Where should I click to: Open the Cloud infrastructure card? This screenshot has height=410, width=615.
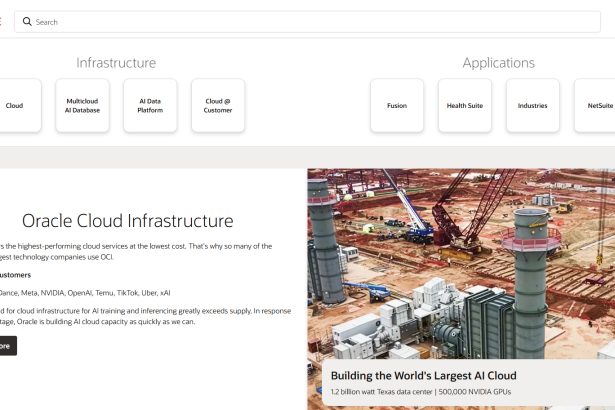coord(20,105)
